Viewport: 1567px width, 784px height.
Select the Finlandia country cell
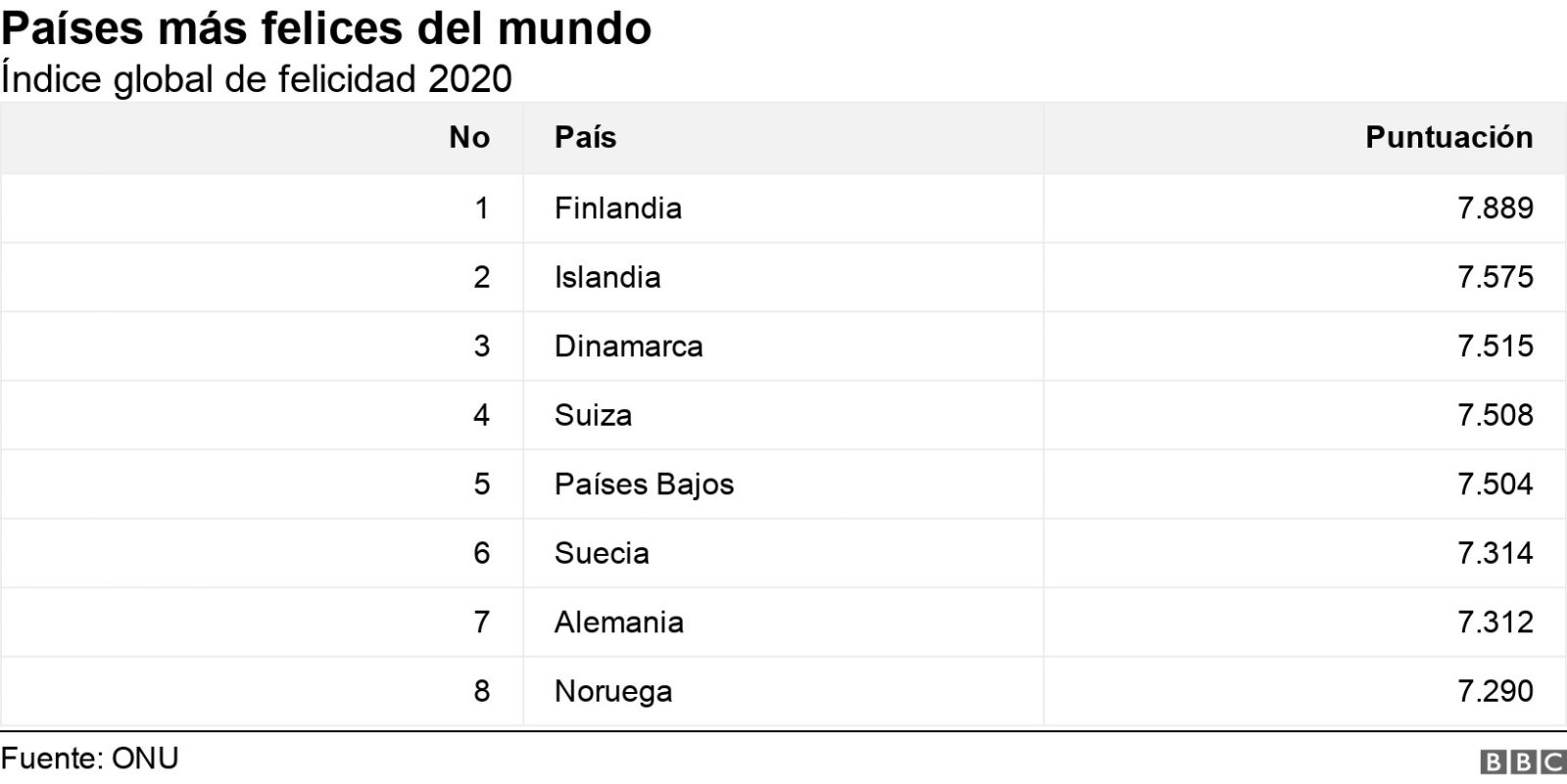click(618, 208)
